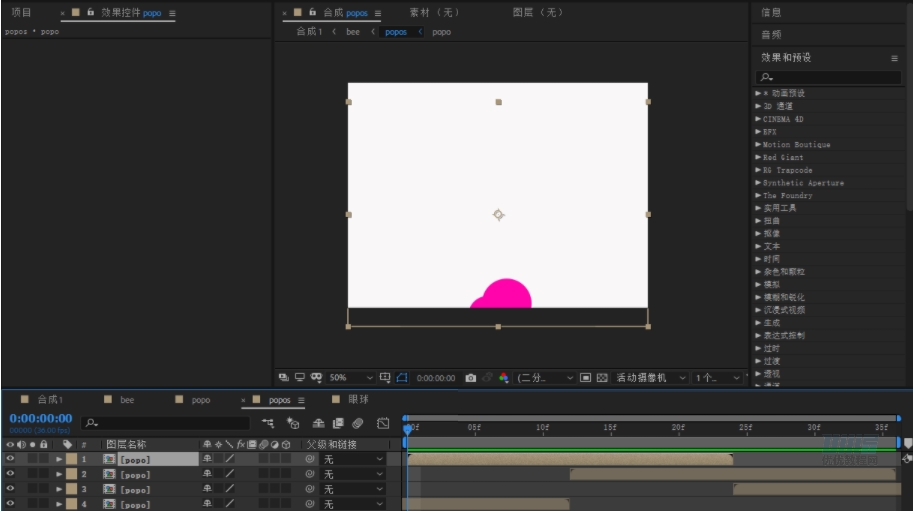Viewport: 913px width, 511px height.
Task: Open the popos composition panel menu icon
Action: click(378, 13)
